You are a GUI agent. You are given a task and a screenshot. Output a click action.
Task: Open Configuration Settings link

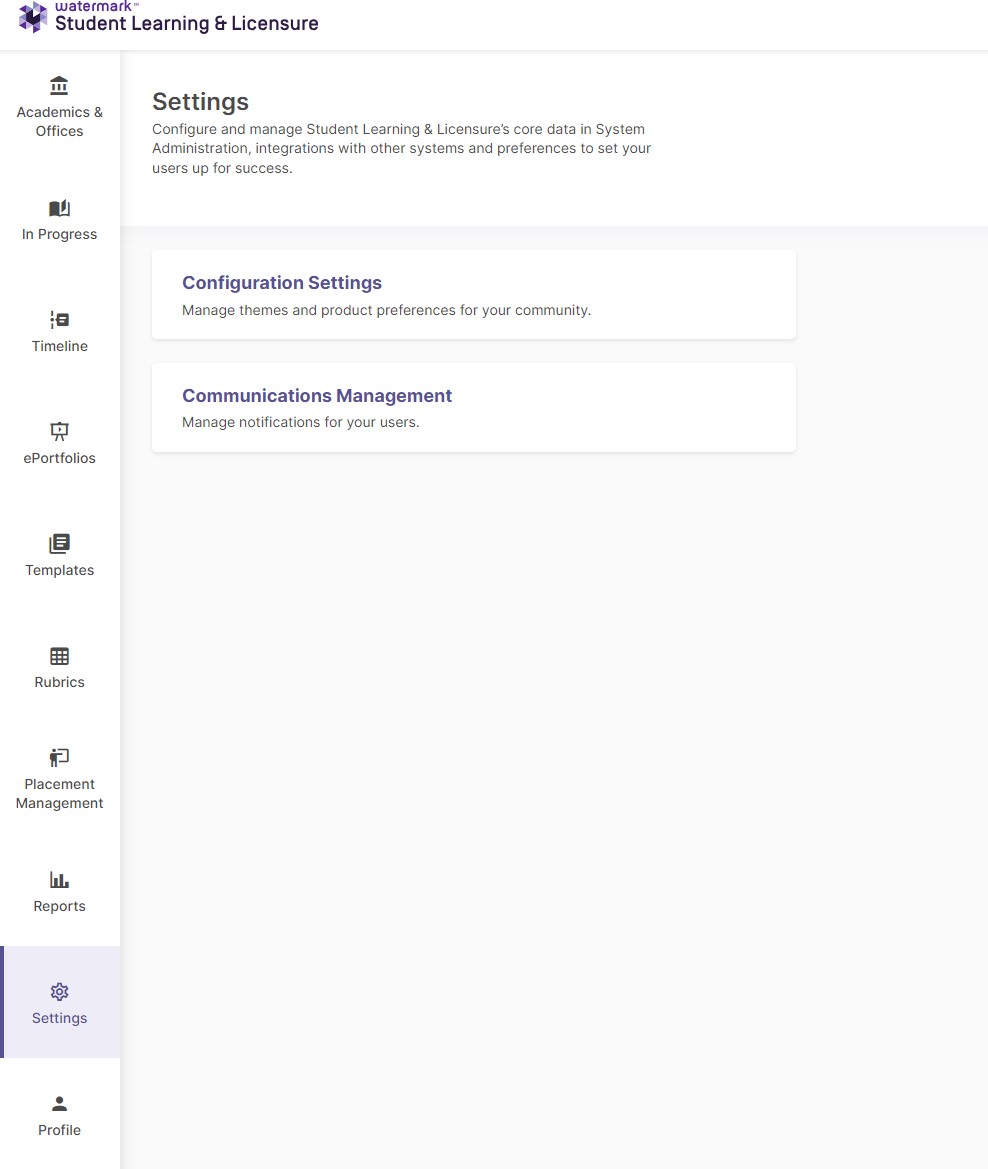[x=282, y=283]
